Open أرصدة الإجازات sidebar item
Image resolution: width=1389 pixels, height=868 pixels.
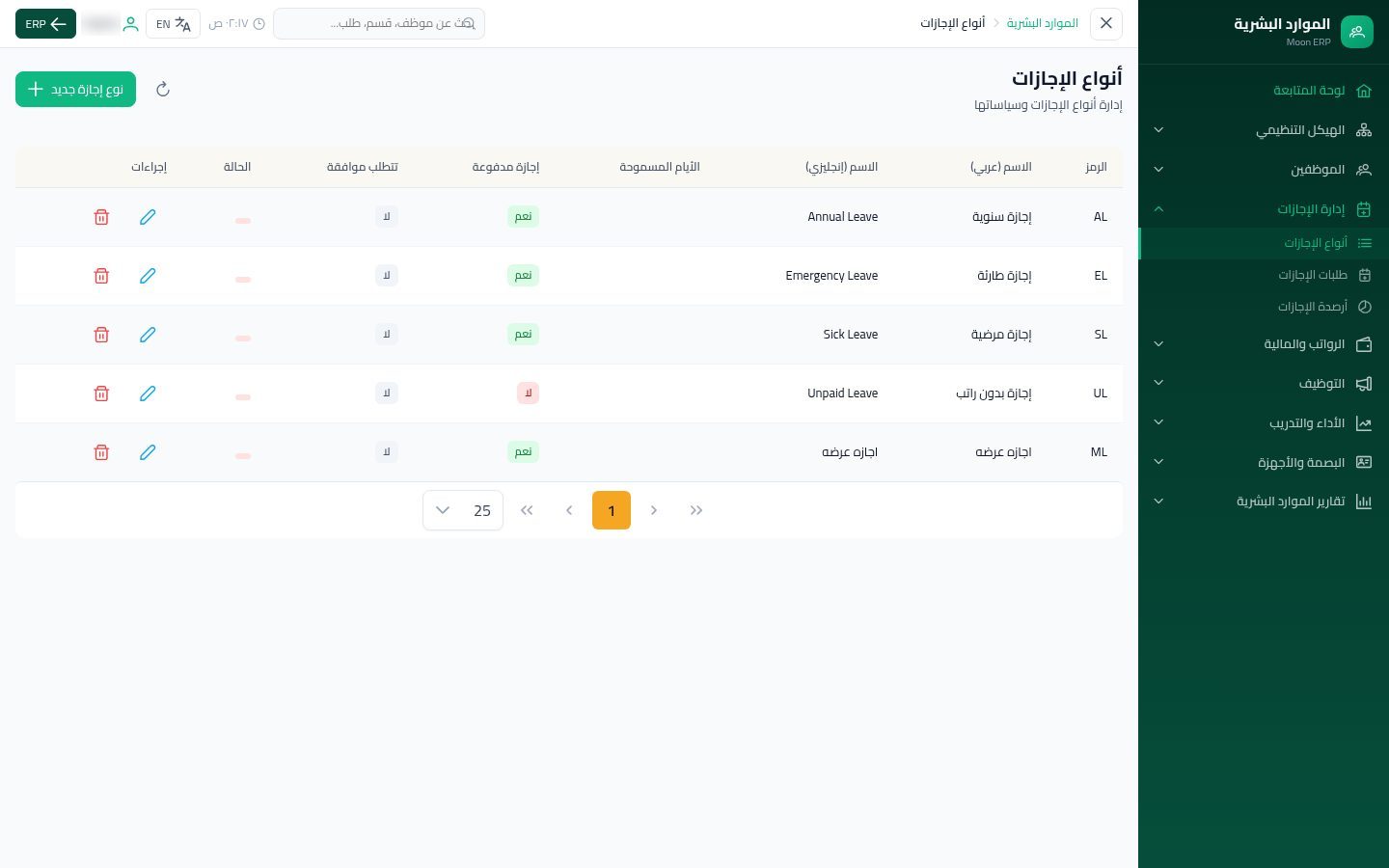[x=1264, y=307]
